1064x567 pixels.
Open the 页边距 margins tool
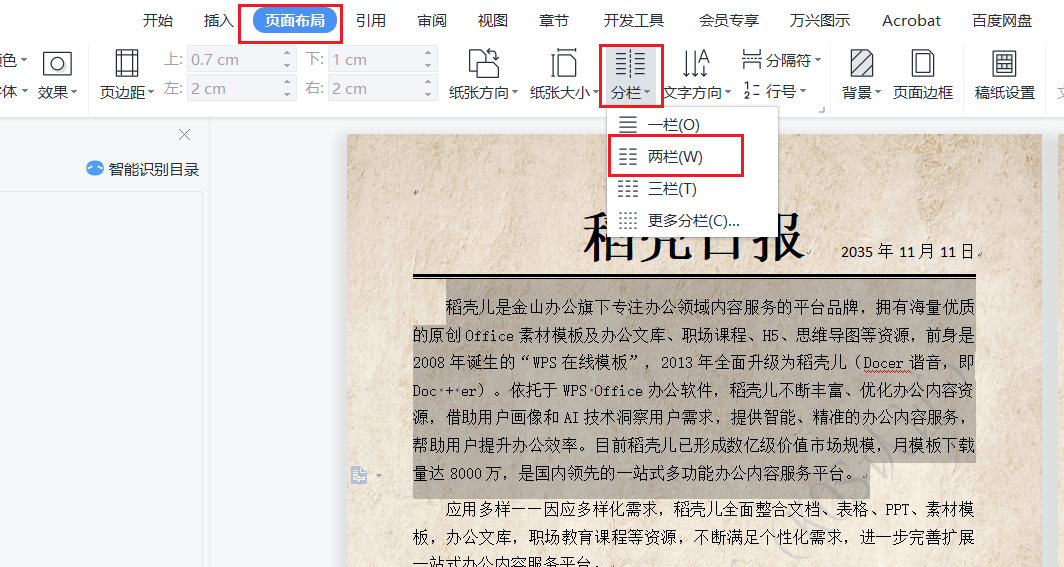pyautogui.click(x=127, y=74)
